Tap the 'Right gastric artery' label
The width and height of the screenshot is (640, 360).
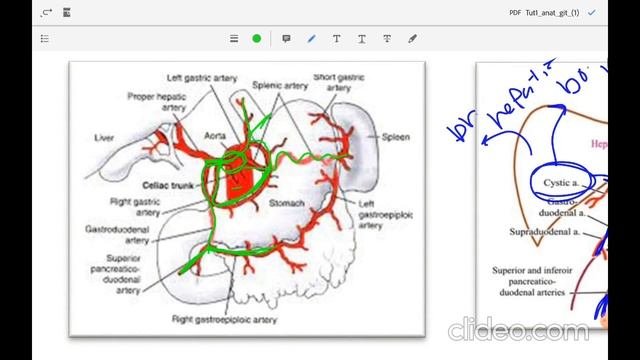tap(135, 207)
